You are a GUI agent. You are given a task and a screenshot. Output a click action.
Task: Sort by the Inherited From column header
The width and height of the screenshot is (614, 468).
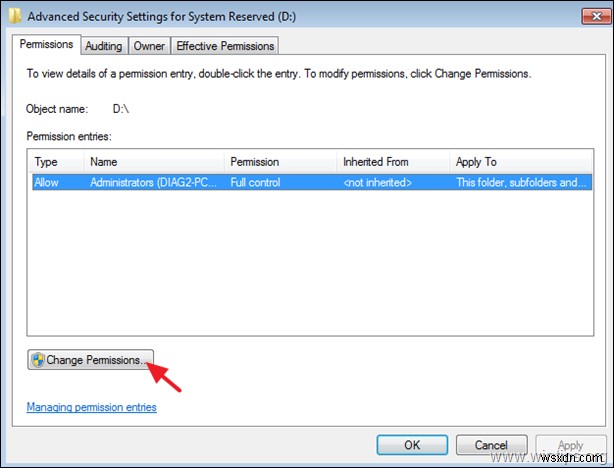pyautogui.click(x=392, y=161)
